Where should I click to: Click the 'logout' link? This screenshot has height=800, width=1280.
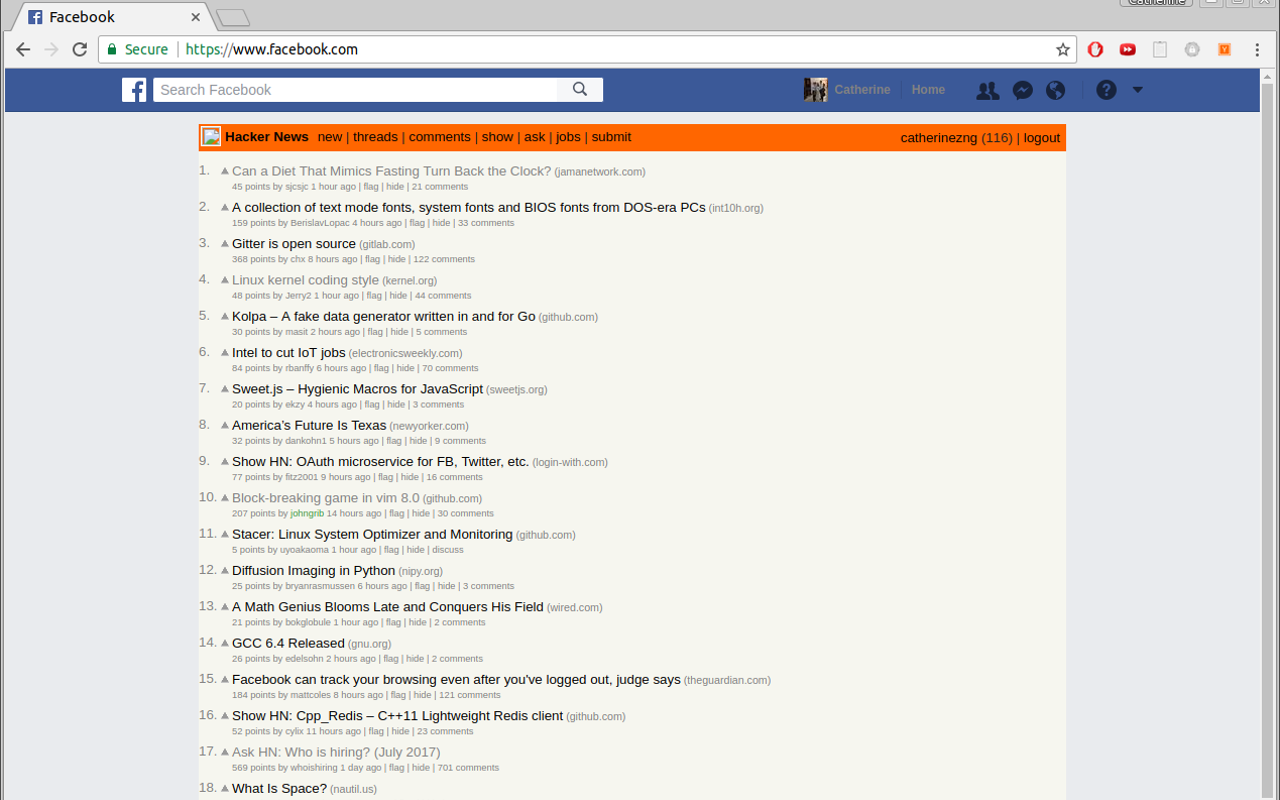[x=1042, y=138]
